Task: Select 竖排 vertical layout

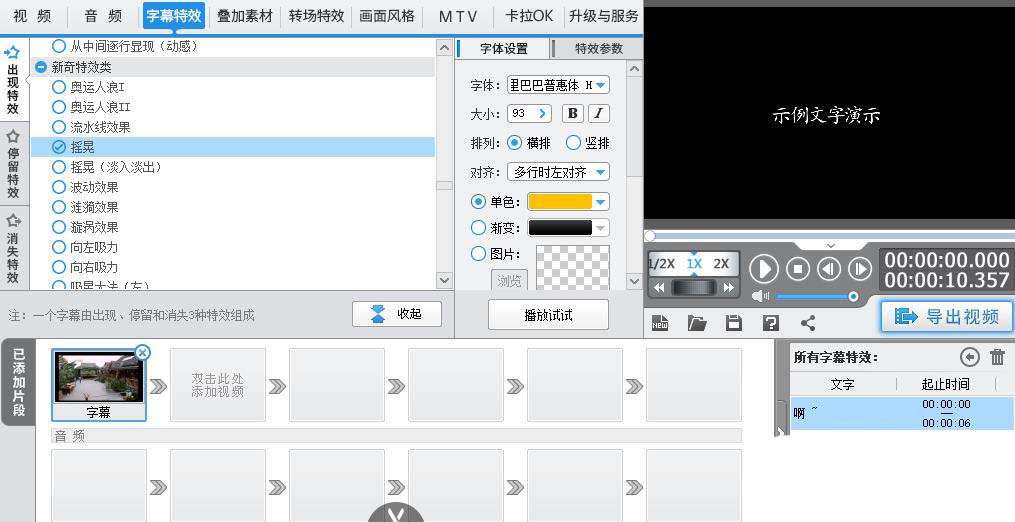Action: [574, 143]
